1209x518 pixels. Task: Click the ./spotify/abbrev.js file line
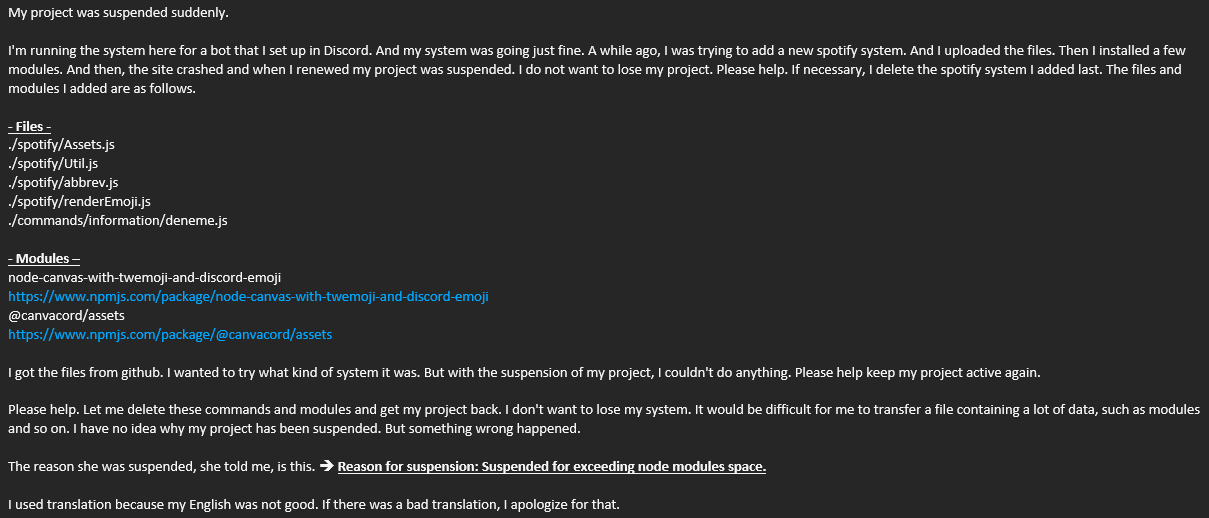[63, 182]
